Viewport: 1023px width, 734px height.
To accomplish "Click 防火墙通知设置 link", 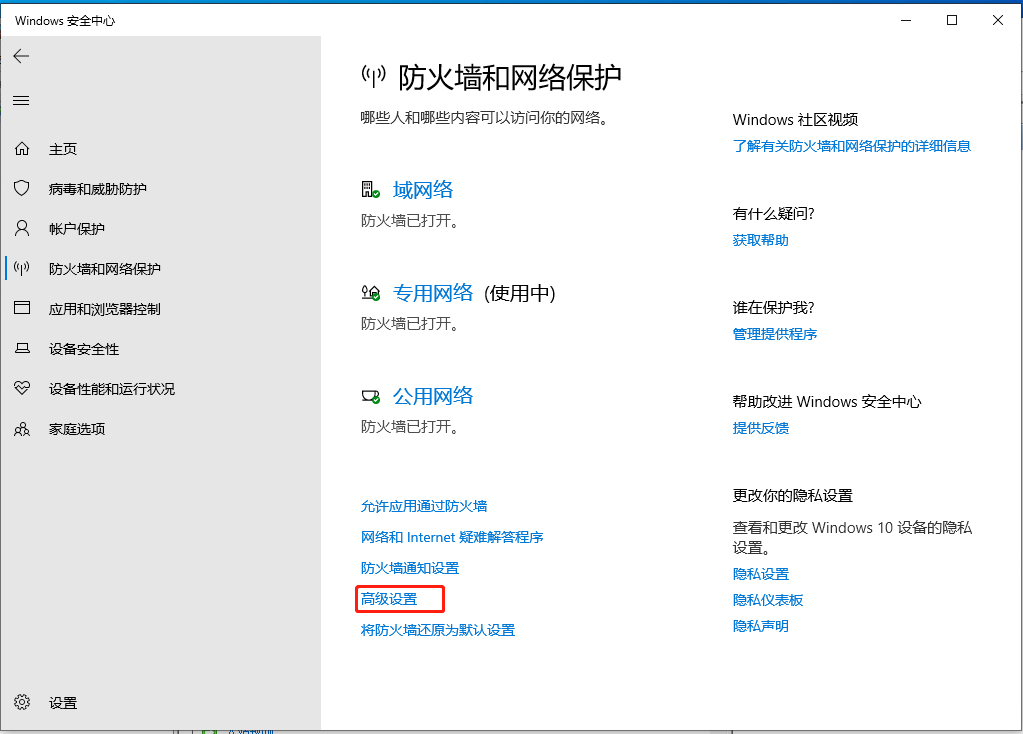I will point(410,568).
